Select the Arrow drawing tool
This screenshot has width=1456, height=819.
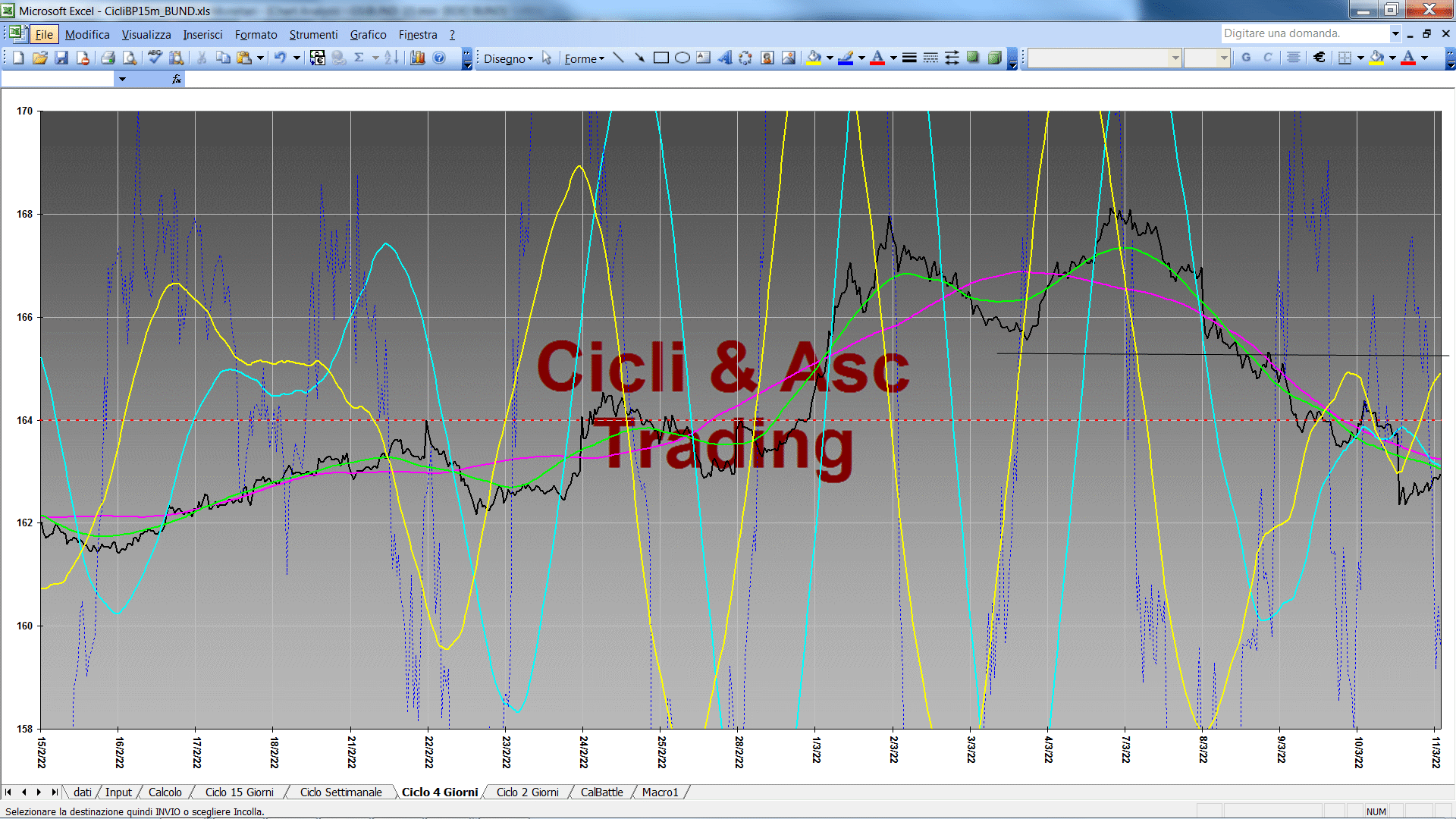click(x=640, y=58)
